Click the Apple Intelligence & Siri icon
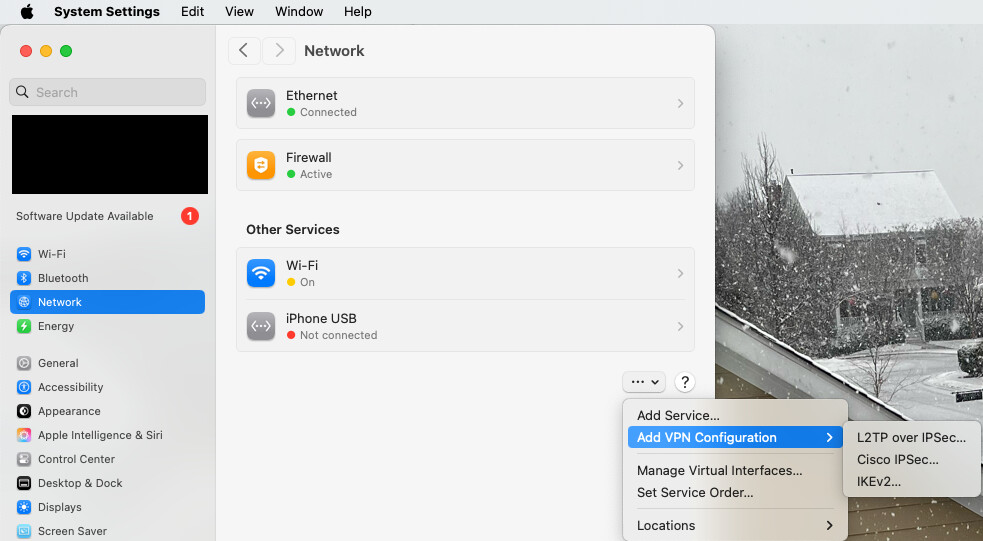 point(24,435)
